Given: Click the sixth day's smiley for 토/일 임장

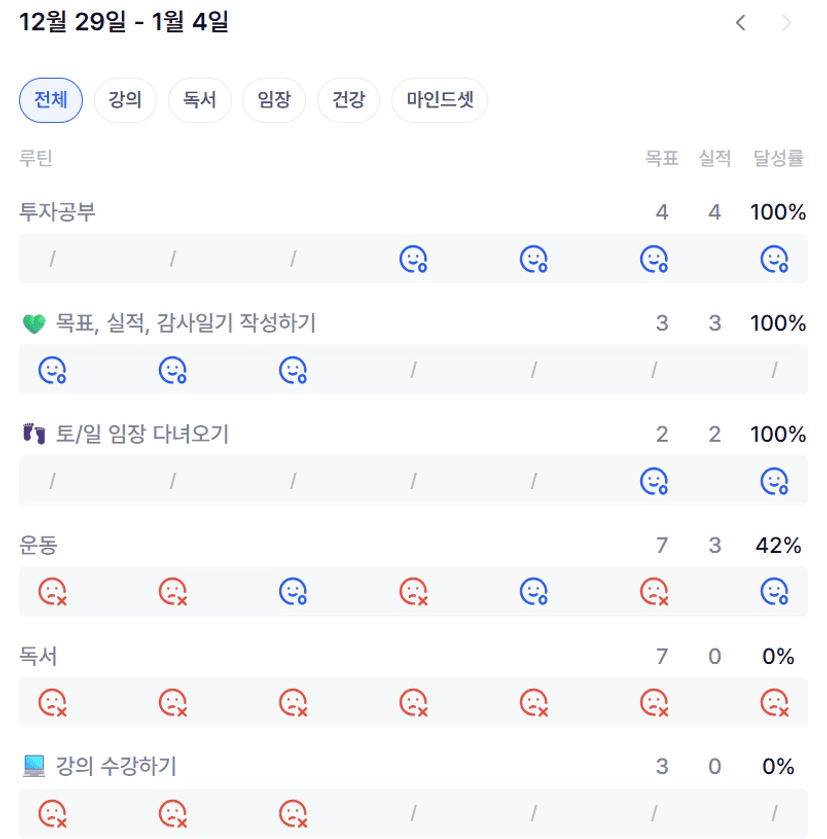Looking at the screenshot, I should coord(654,482).
